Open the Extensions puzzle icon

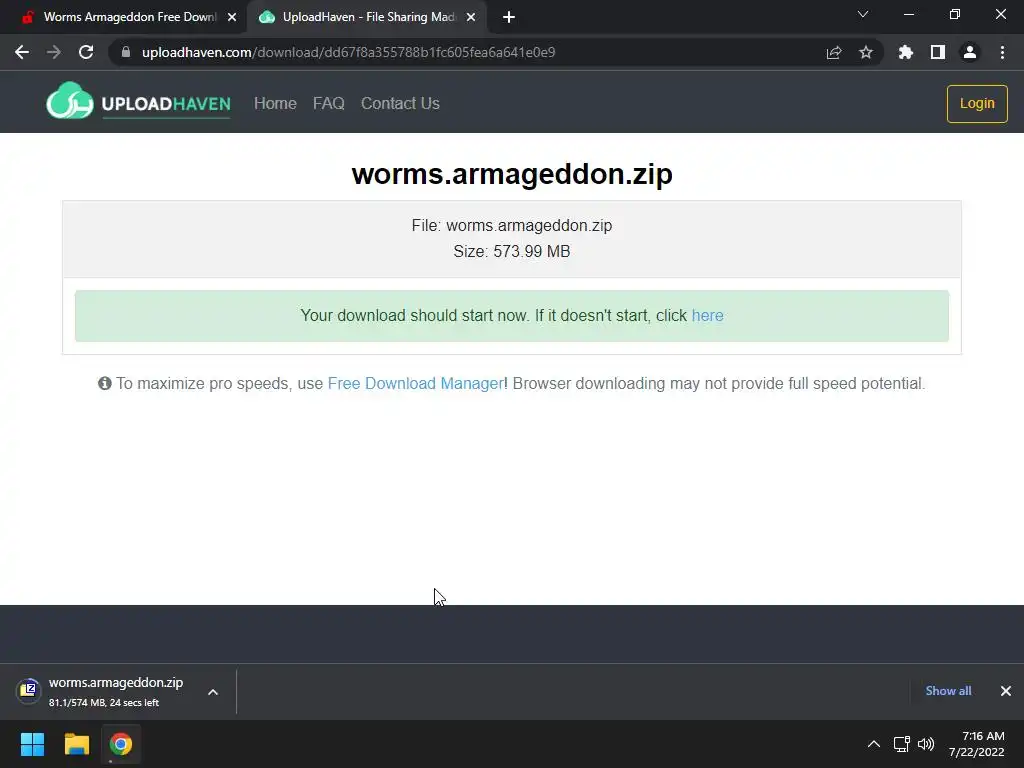coord(905,52)
